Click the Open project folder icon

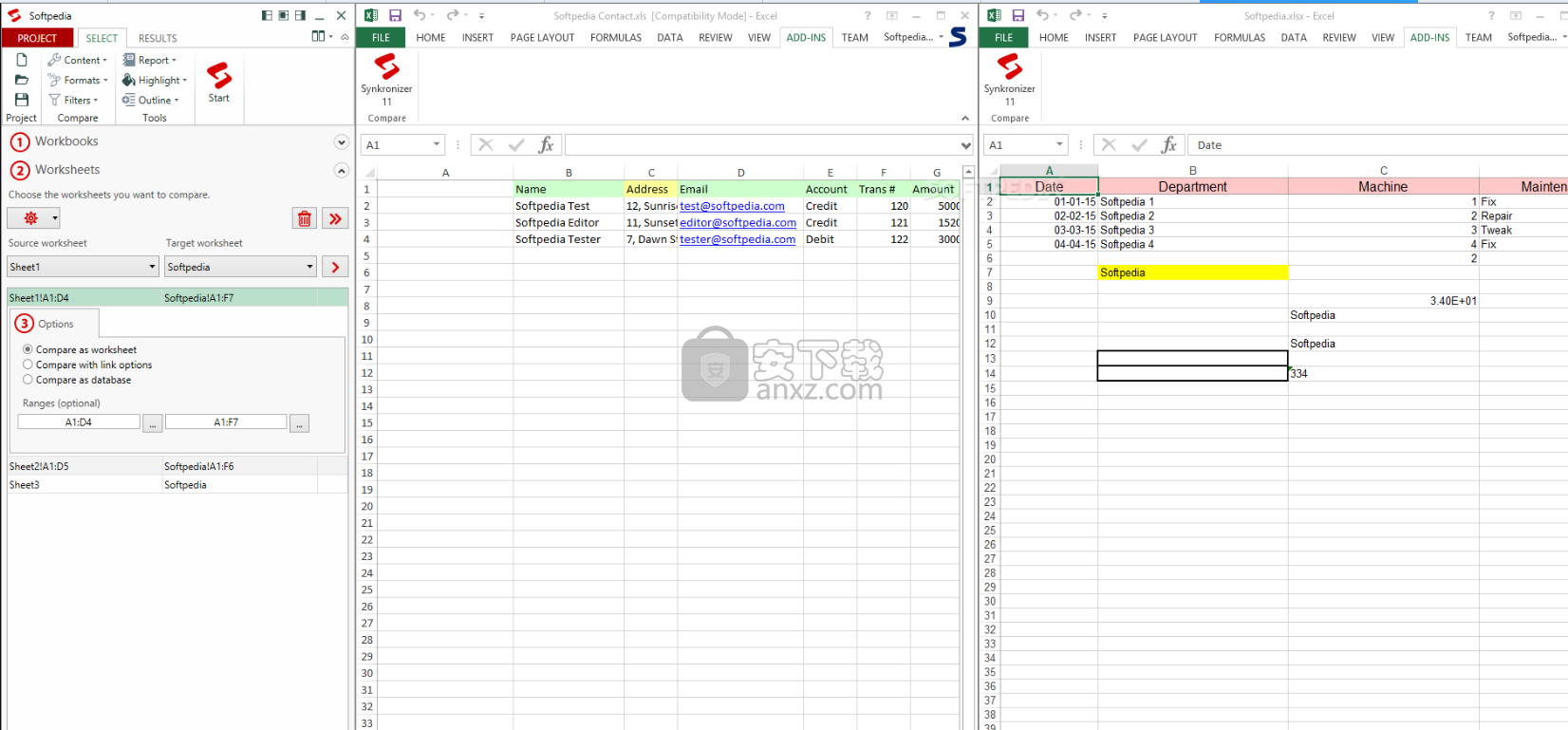tap(21, 80)
